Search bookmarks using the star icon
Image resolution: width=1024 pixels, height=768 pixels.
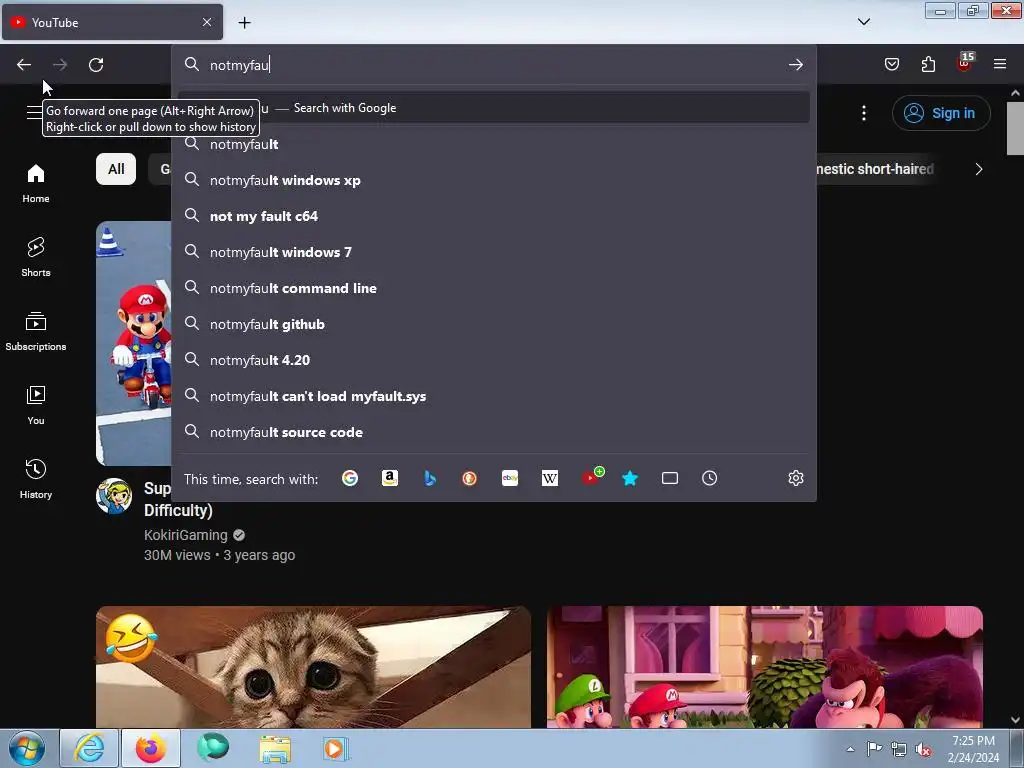click(630, 479)
